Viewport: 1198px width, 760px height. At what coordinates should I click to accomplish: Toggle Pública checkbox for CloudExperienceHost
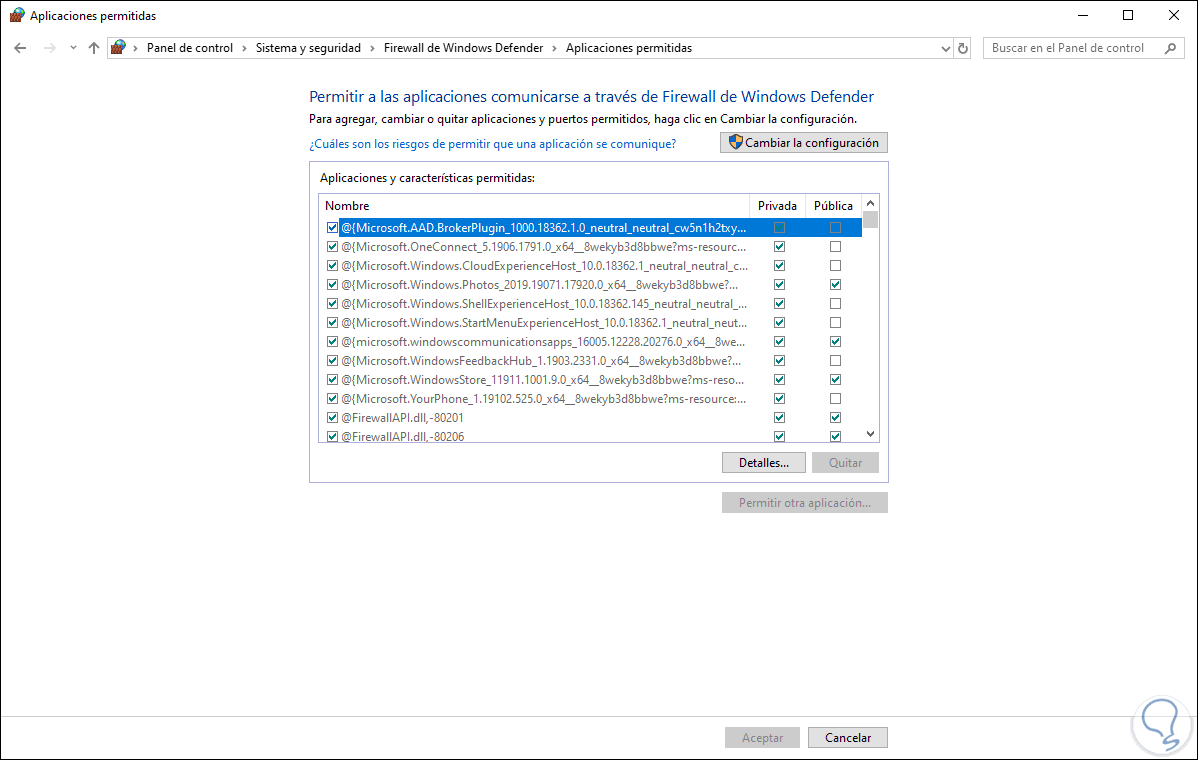coord(835,266)
